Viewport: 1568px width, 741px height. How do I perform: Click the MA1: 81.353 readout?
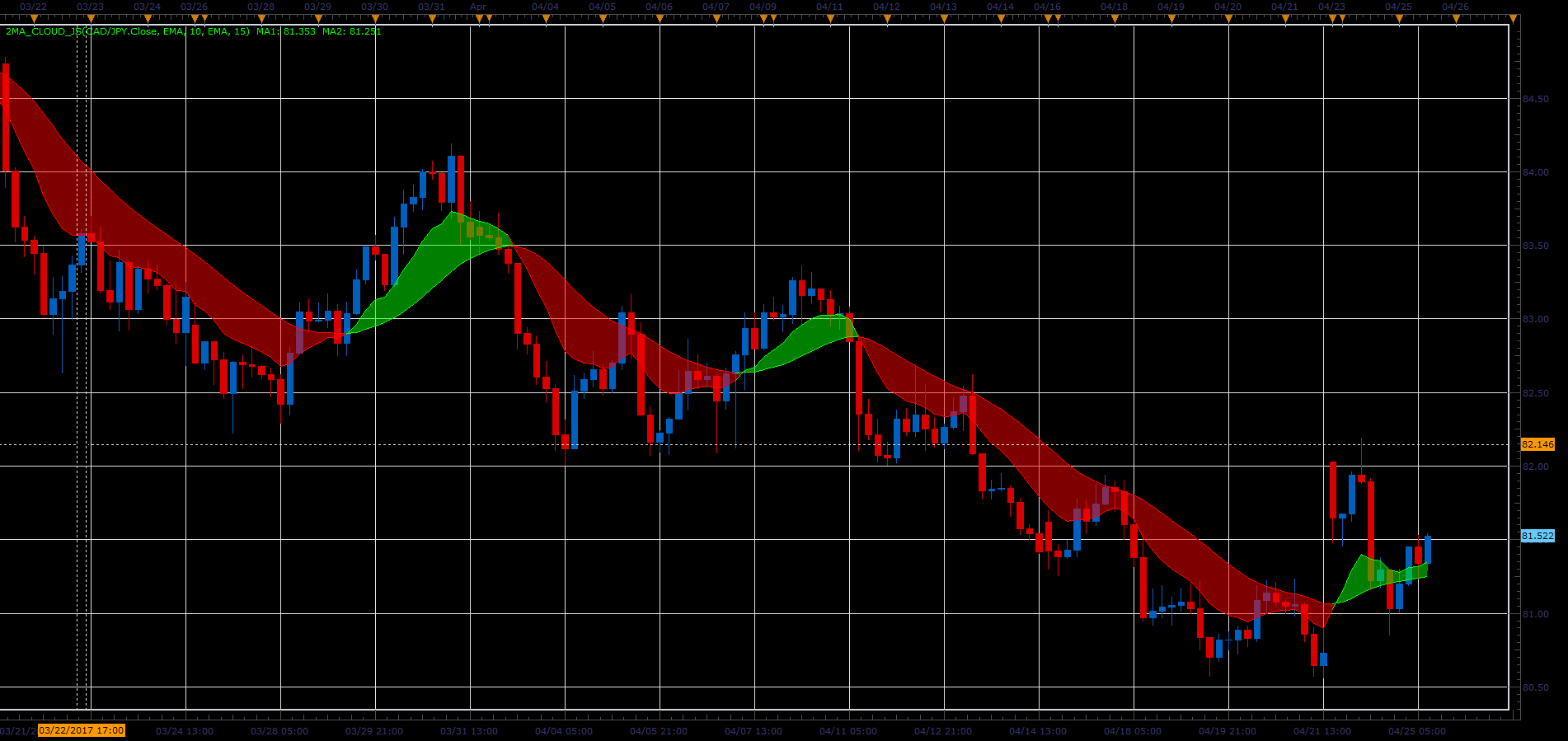tap(286, 31)
